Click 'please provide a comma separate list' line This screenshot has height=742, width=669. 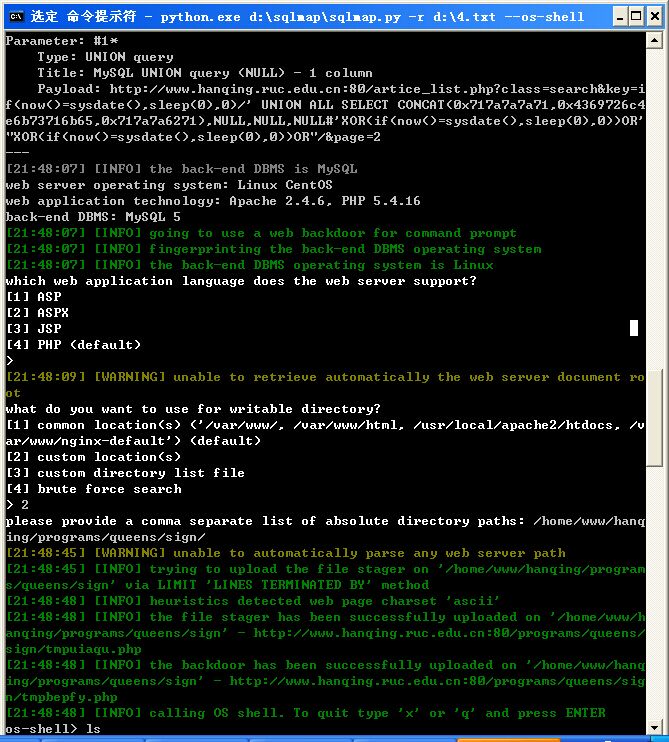coord(325,521)
